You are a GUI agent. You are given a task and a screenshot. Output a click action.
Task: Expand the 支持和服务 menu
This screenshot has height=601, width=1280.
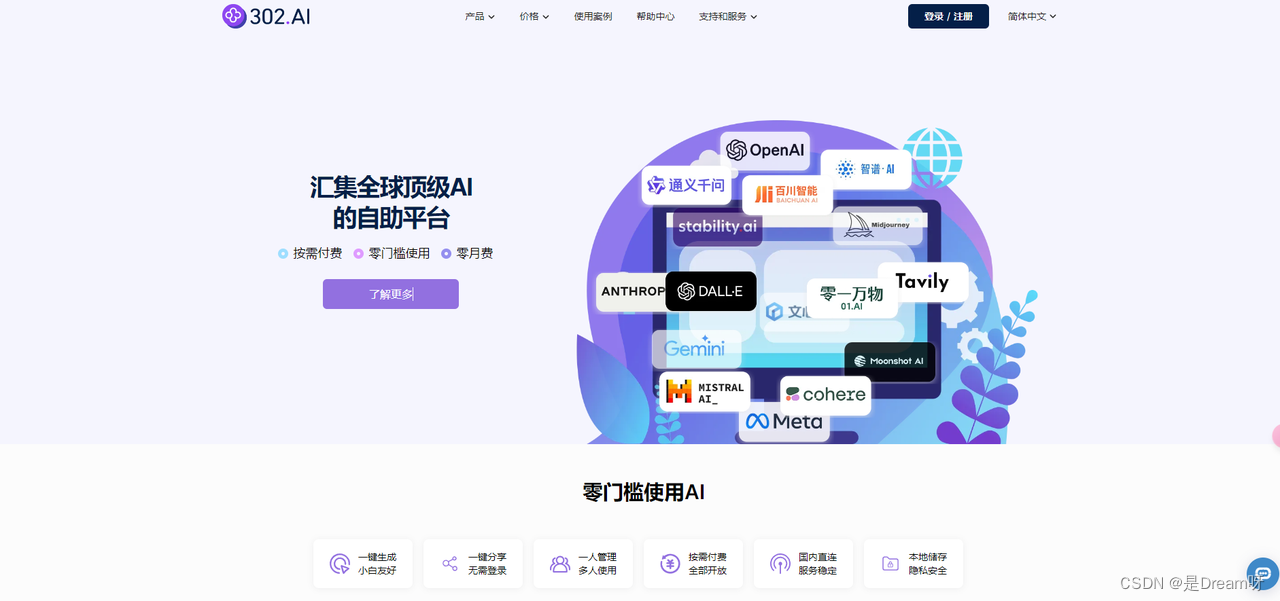[728, 16]
